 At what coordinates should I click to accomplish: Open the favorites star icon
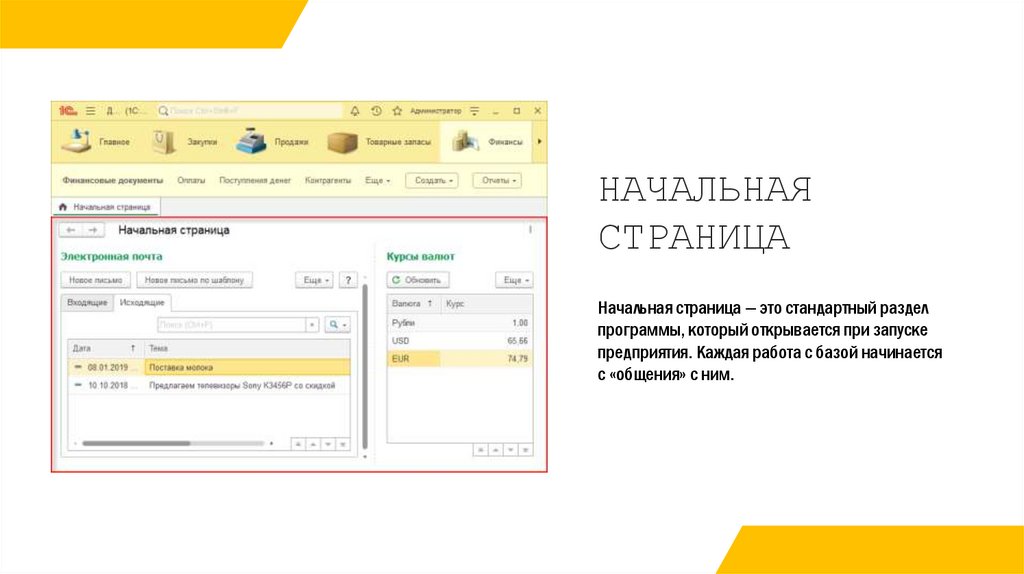coord(397,111)
